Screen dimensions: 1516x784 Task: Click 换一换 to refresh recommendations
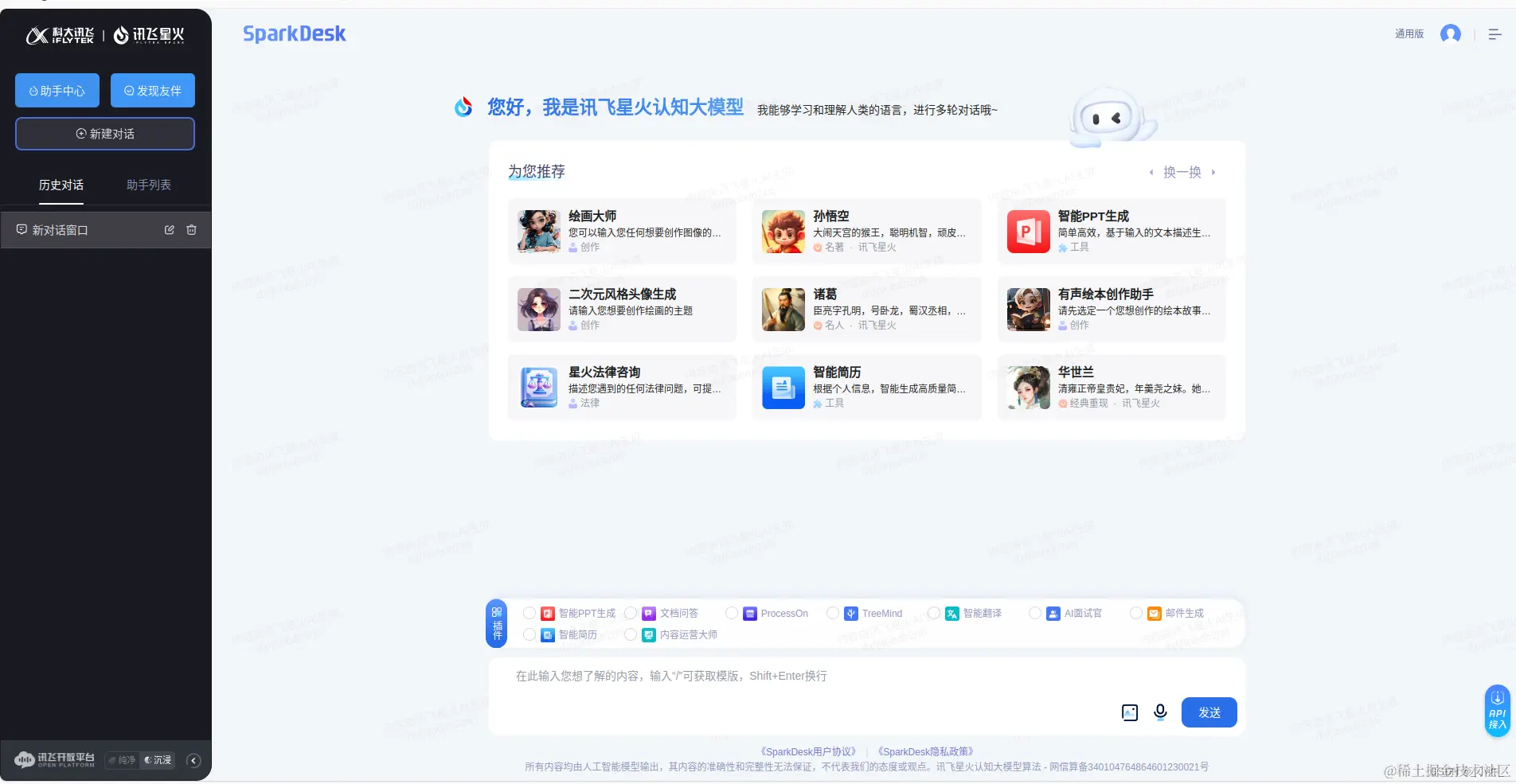1182,172
